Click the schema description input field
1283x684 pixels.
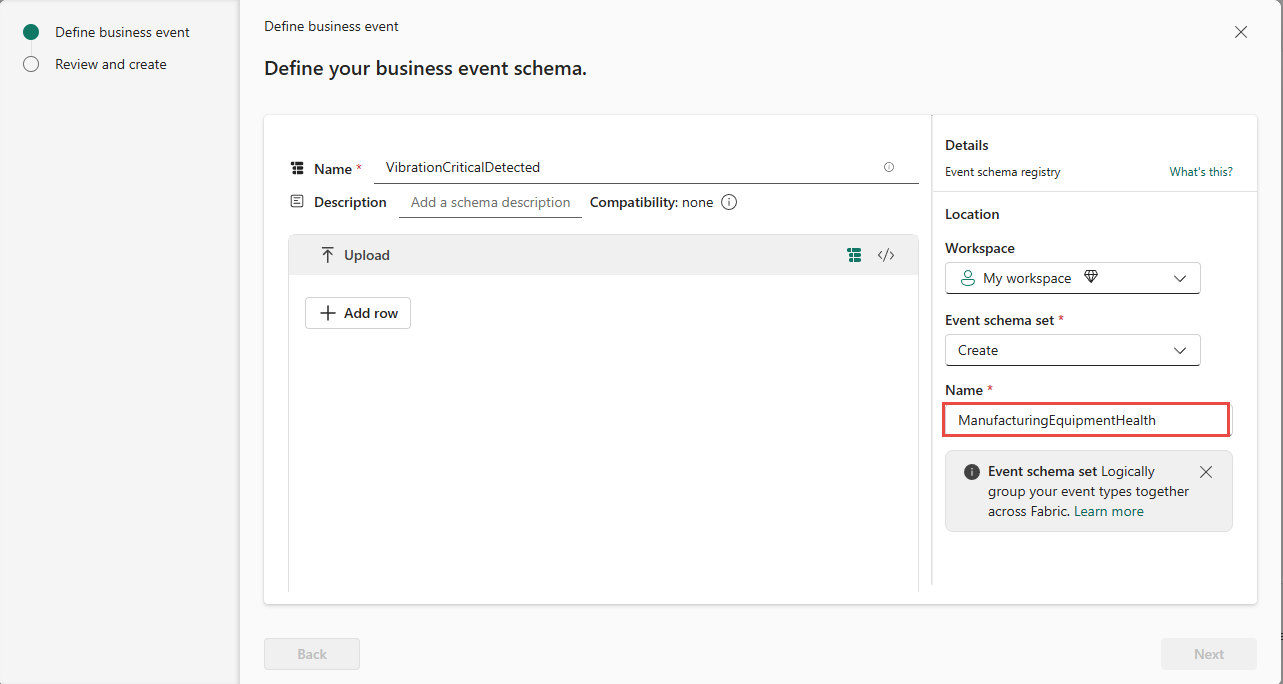[x=490, y=202]
